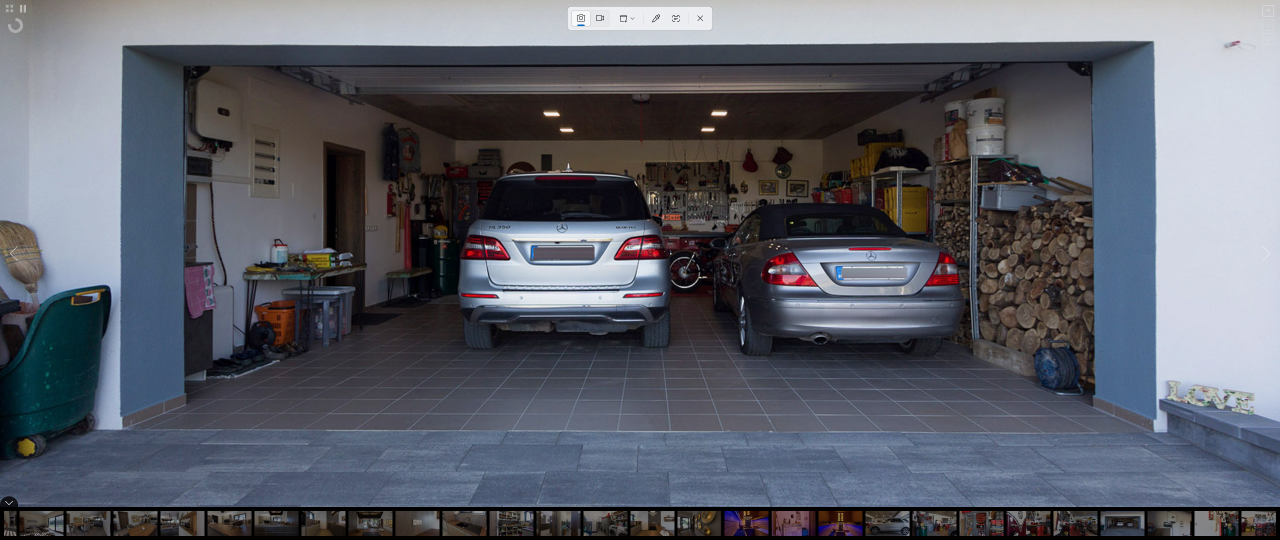The image size is (1280, 540).
Task: Activate the color picker eyedropper tool
Action: point(656,18)
